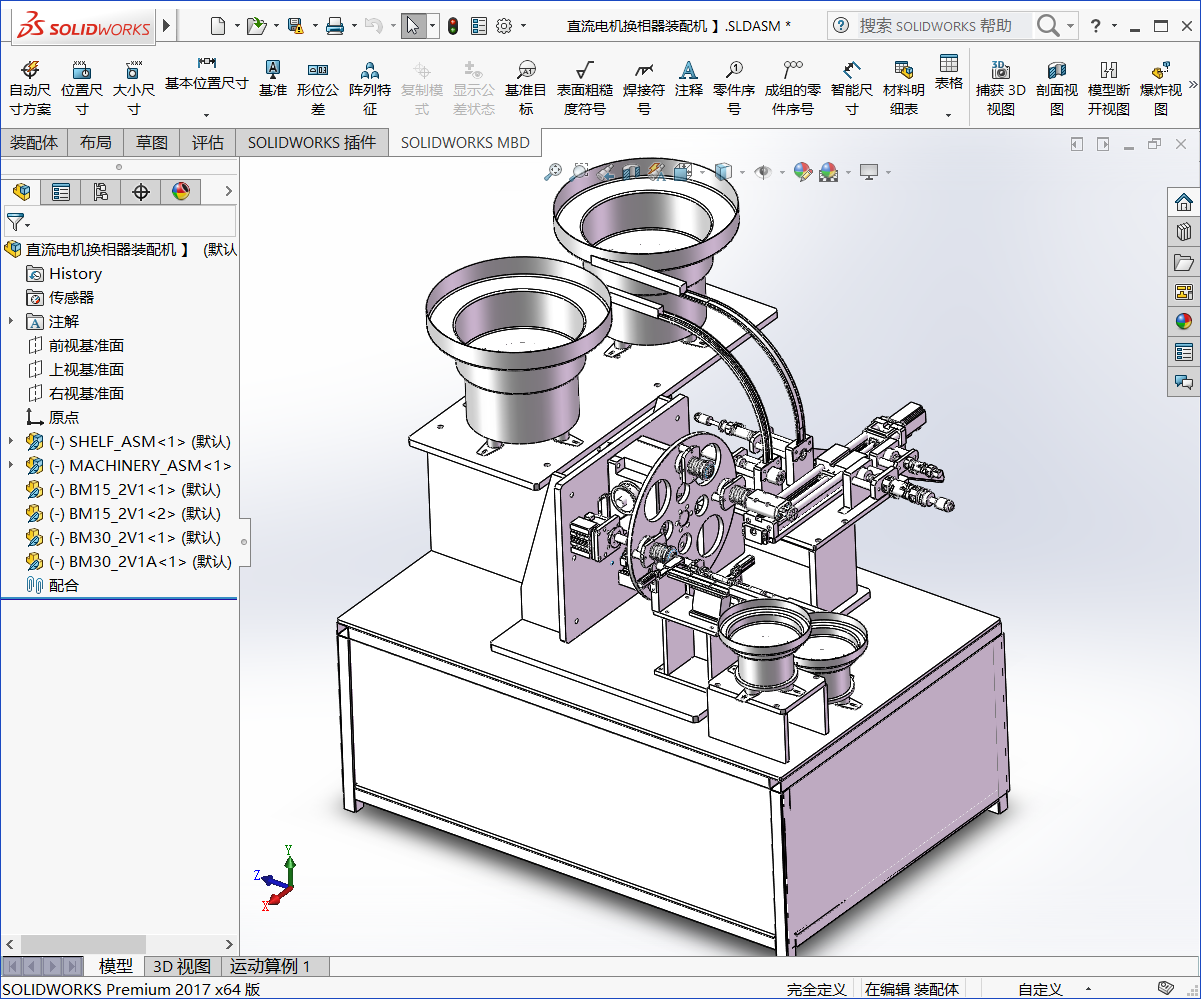
Task: Switch to the 装配体 ribbon tab
Action: [34, 142]
